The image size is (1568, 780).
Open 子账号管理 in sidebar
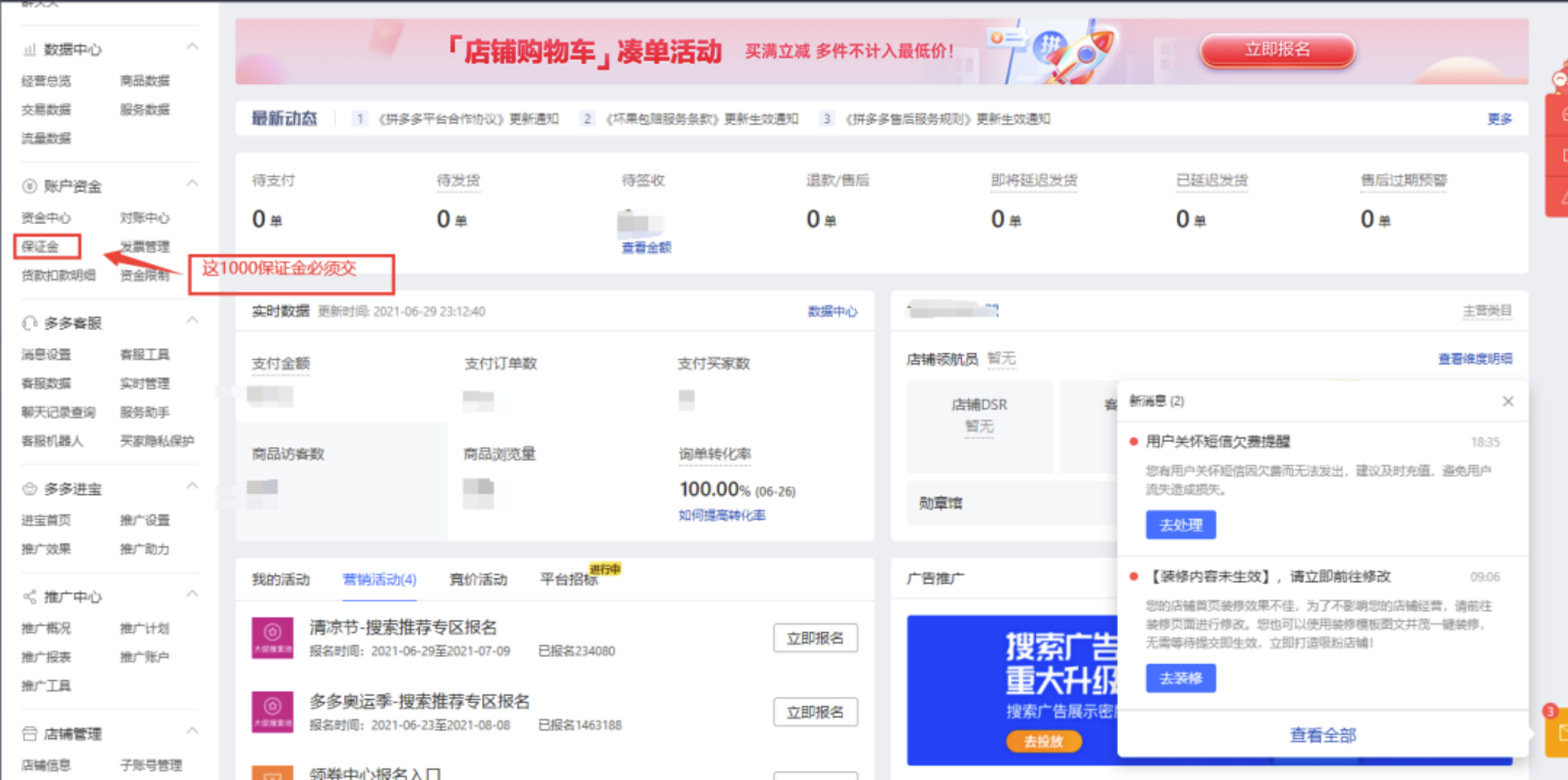151,765
